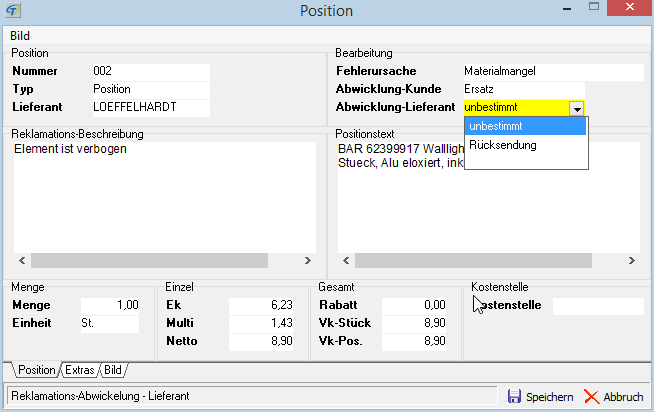Click the Lieferant field LOEFFELHARDT
Viewport: 654px width, 412px height.
149,106
